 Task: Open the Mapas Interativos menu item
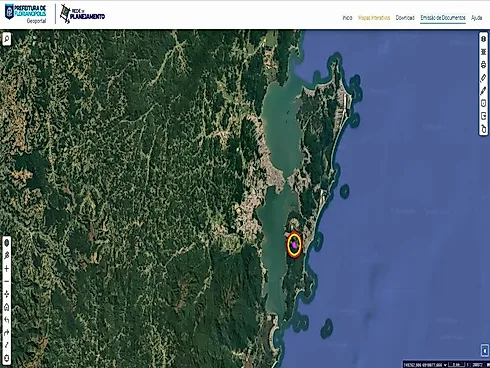pyautogui.click(x=374, y=18)
